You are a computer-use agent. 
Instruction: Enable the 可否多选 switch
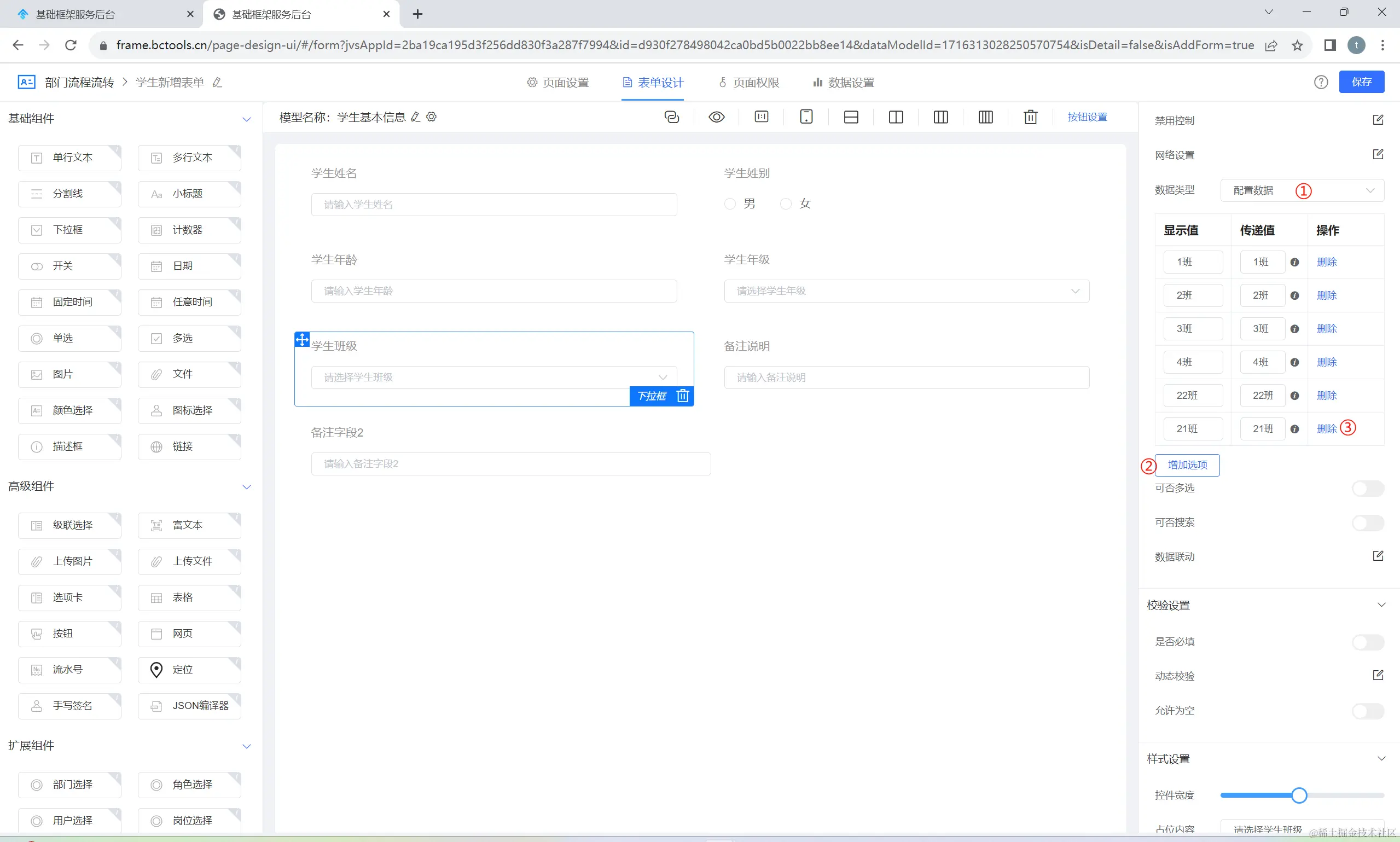point(1367,488)
